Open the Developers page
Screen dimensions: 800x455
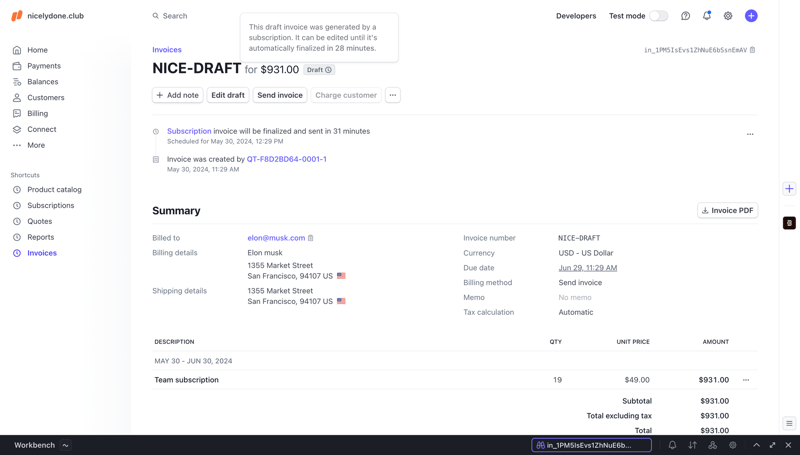point(576,16)
